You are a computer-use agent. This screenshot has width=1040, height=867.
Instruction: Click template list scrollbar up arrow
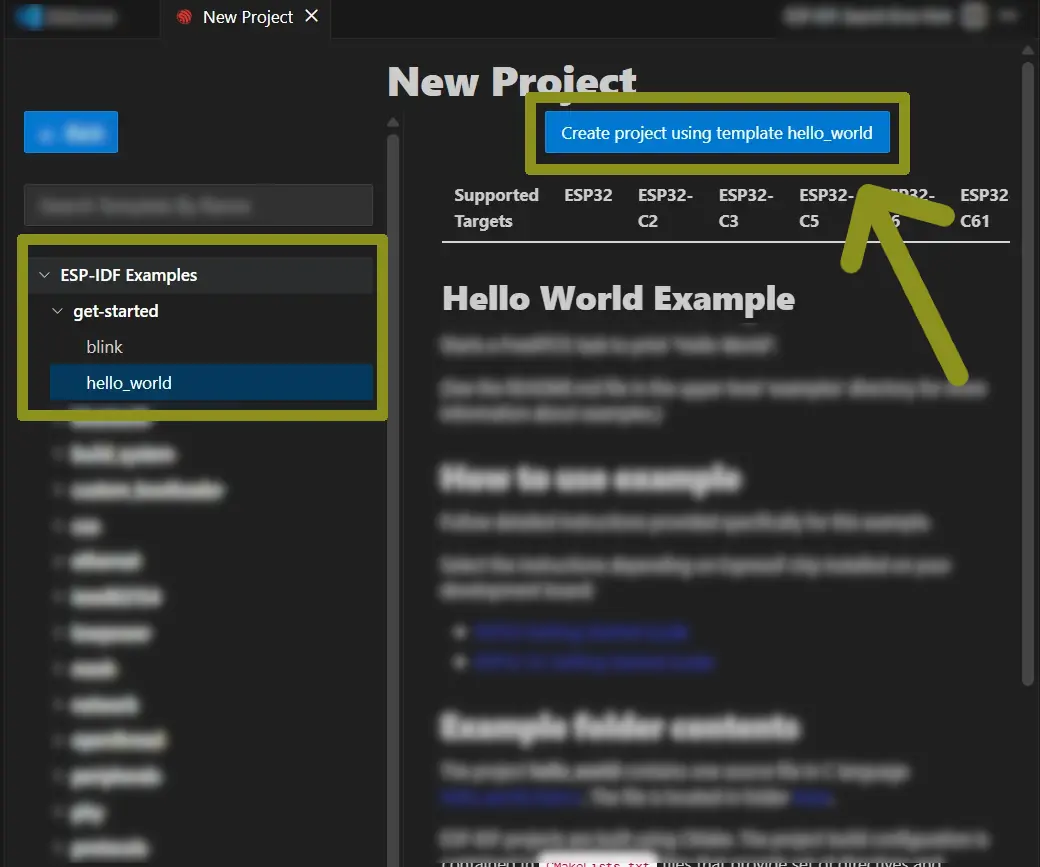(x=393, y=123)
